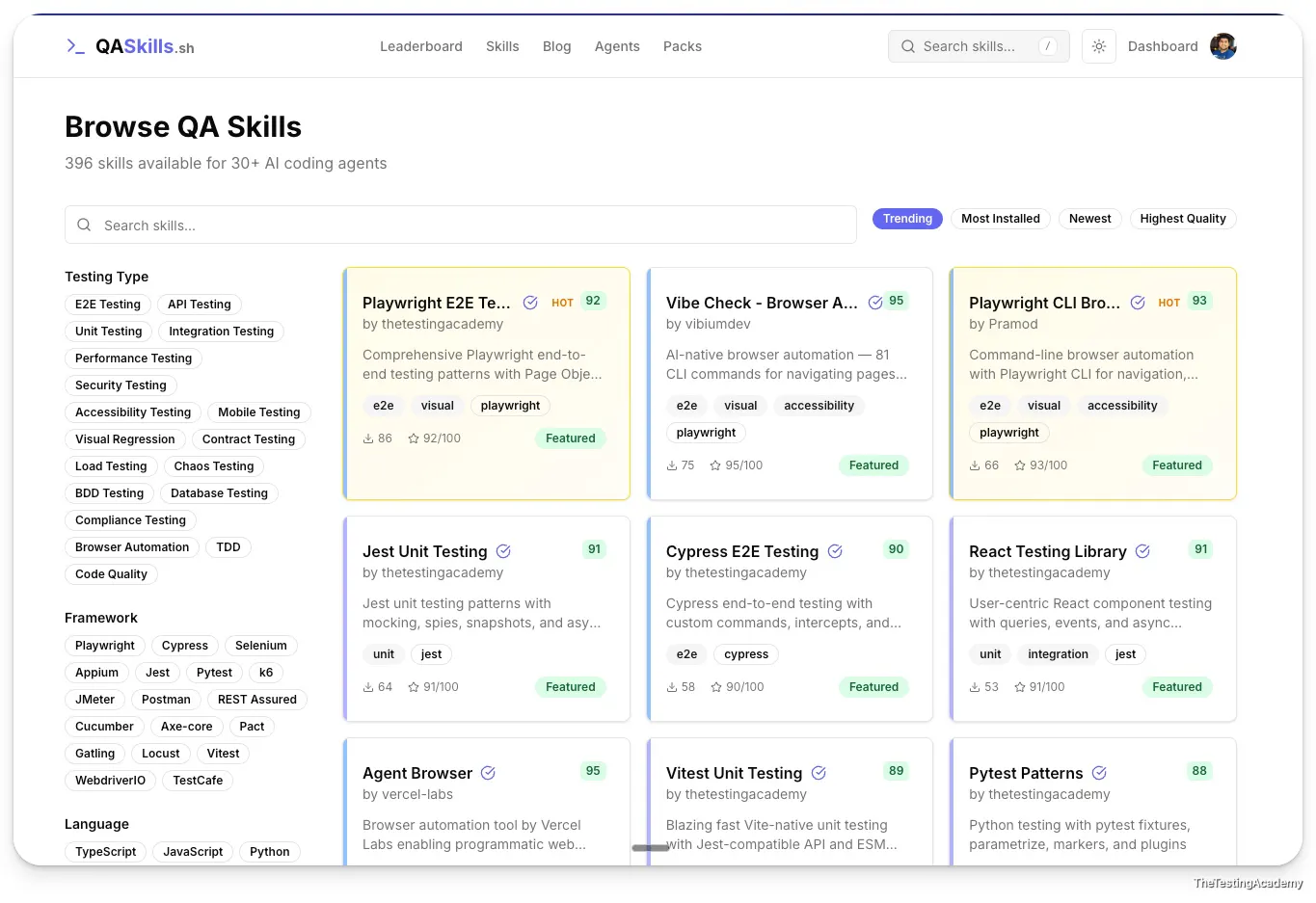
Task: Click the download icon showing 75 installs
Action: (672, 465)
